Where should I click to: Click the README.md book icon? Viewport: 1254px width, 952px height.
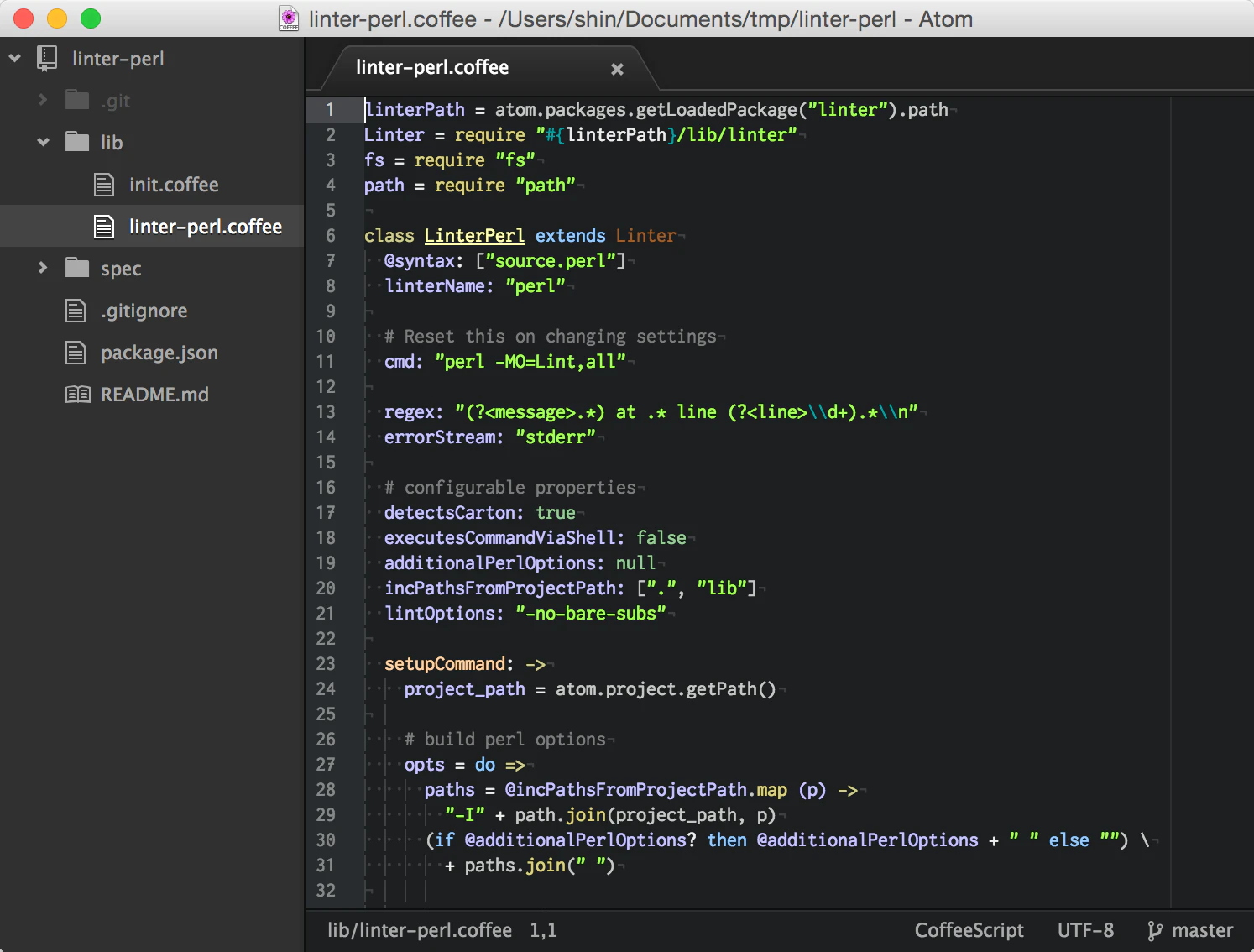pos(78,395)
